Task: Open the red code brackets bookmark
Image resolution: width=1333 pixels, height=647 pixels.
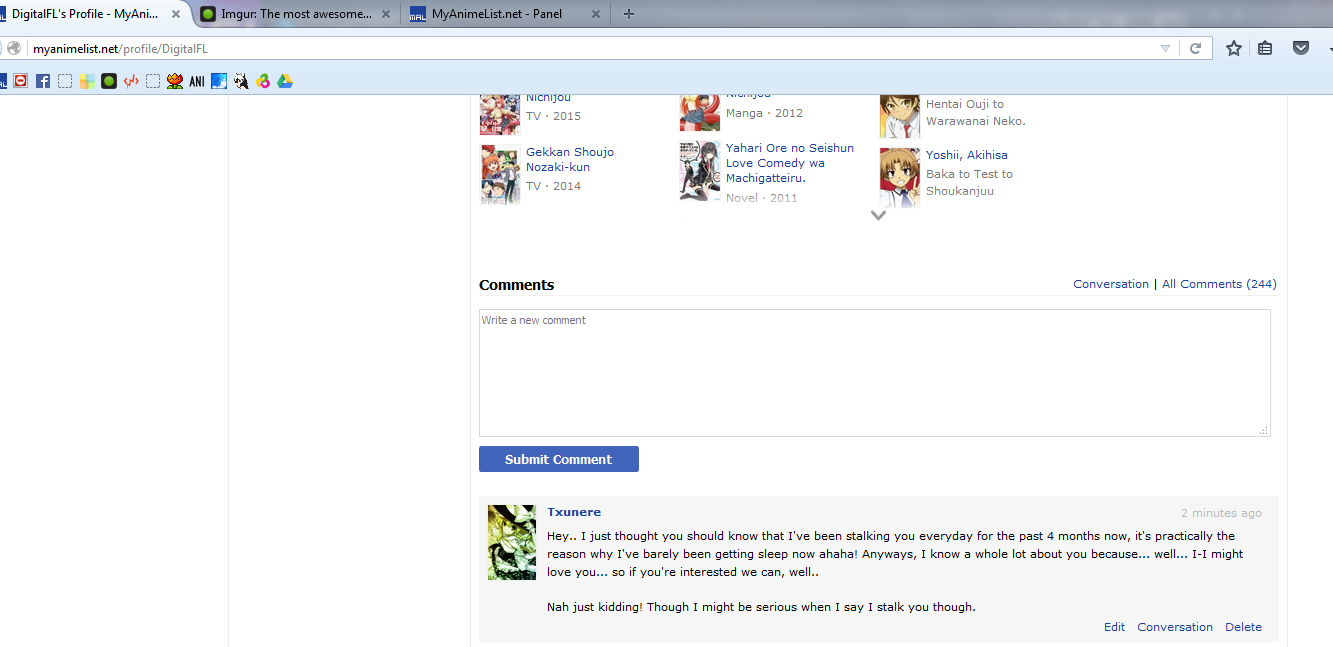Action: (131, 81)
